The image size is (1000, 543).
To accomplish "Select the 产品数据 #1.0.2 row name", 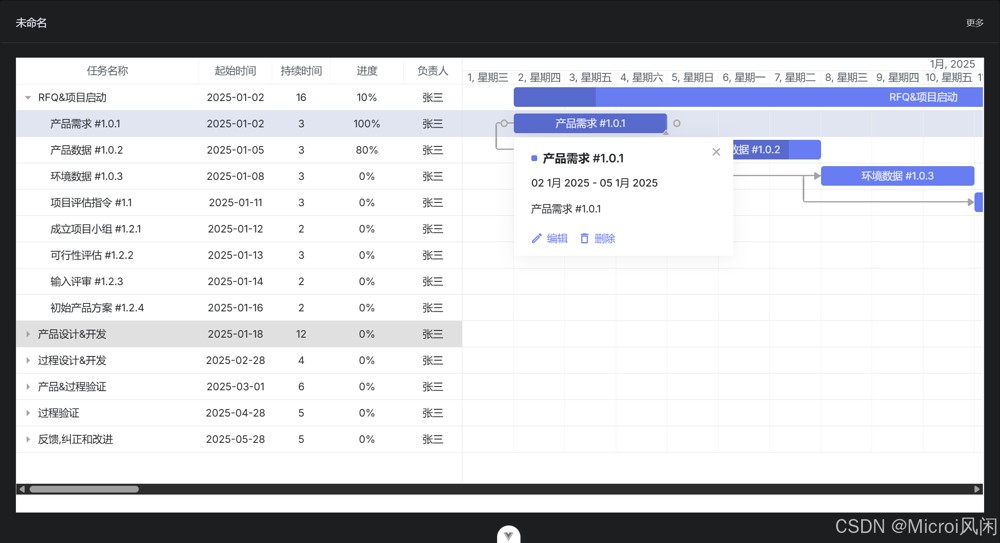I will pyautogui.click(x=86, y=150).
